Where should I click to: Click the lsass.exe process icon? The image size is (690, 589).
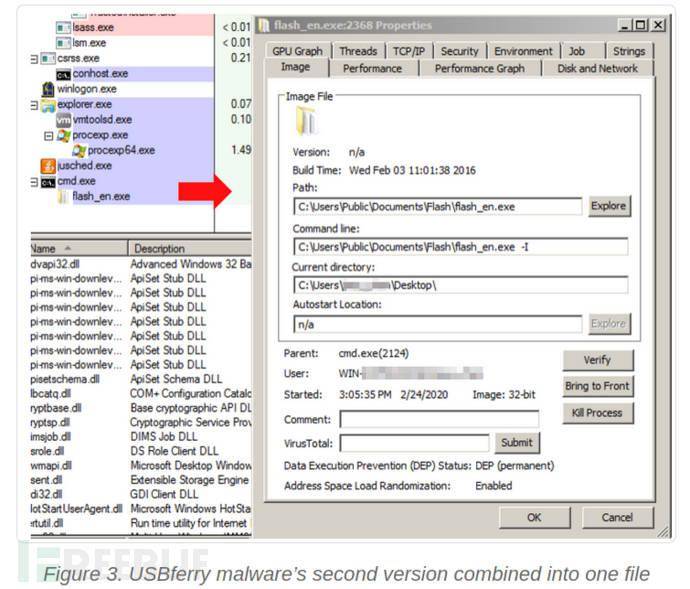[x=64, y=28]
